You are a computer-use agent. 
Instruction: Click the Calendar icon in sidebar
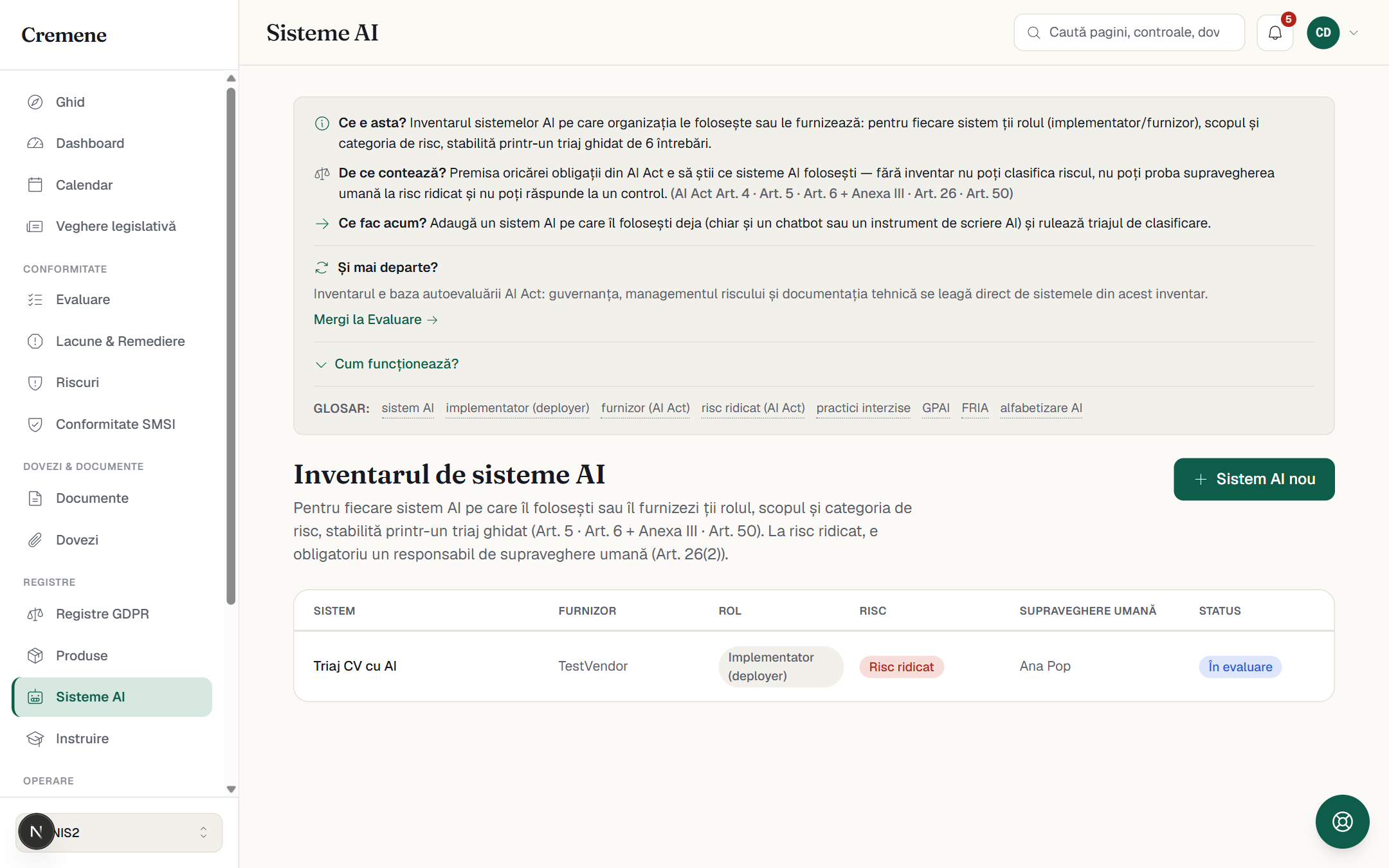tap(35, 185)
